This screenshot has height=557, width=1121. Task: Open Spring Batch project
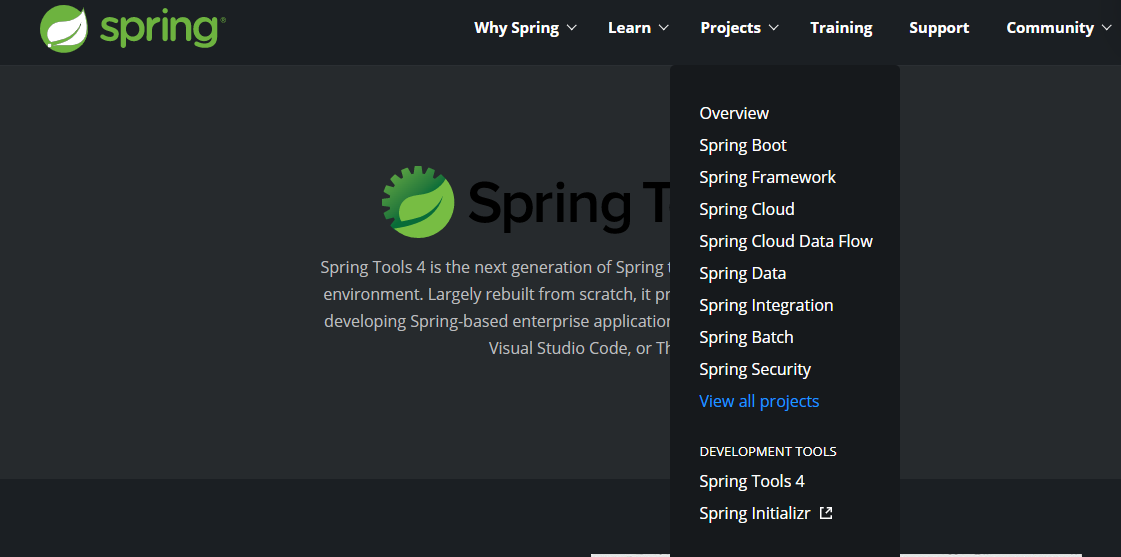click(x=746, y=337)
